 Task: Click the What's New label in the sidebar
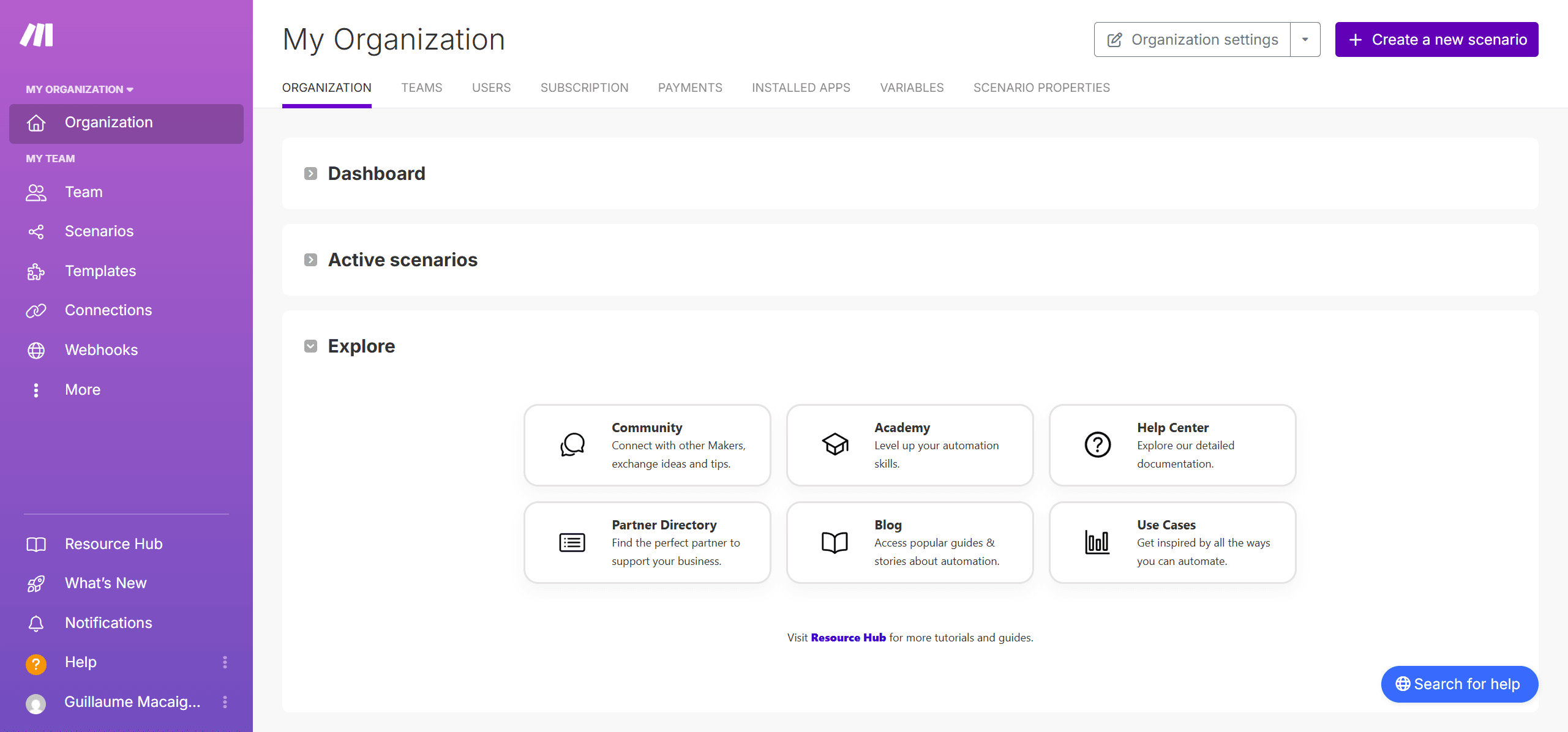pos(105,583)
